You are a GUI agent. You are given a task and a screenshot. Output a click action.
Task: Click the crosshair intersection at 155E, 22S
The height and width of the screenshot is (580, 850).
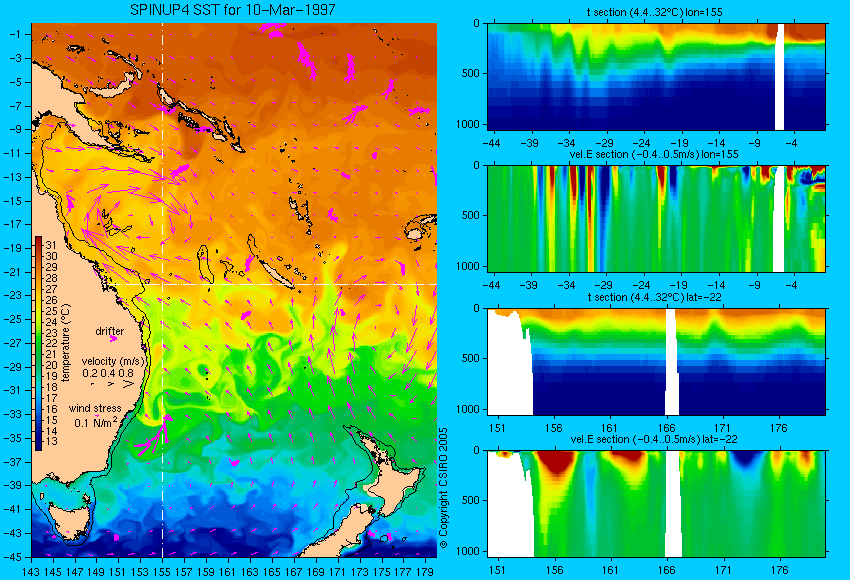click(163, 284)
